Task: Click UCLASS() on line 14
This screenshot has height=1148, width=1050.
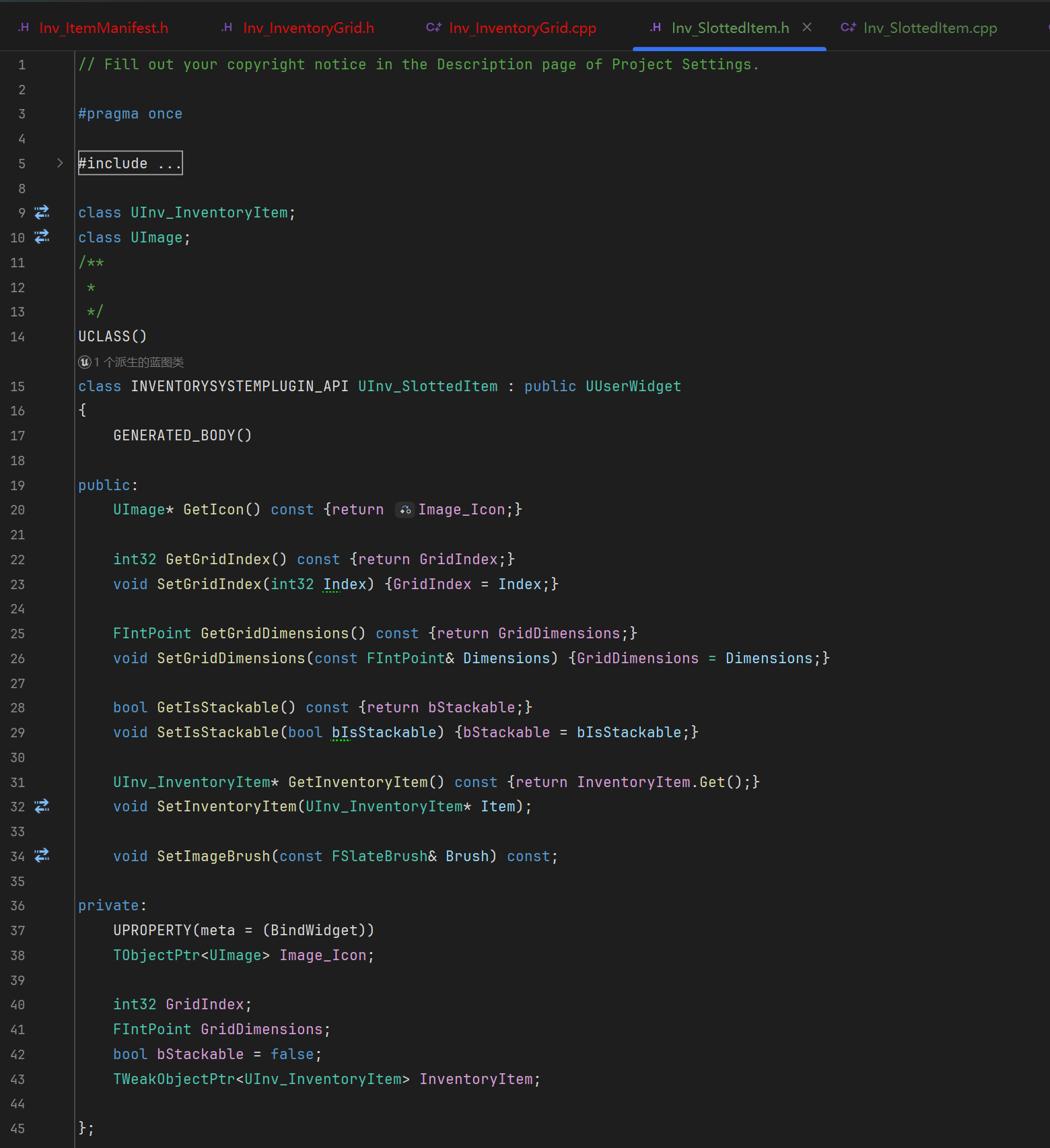Action: pos(112,337)
